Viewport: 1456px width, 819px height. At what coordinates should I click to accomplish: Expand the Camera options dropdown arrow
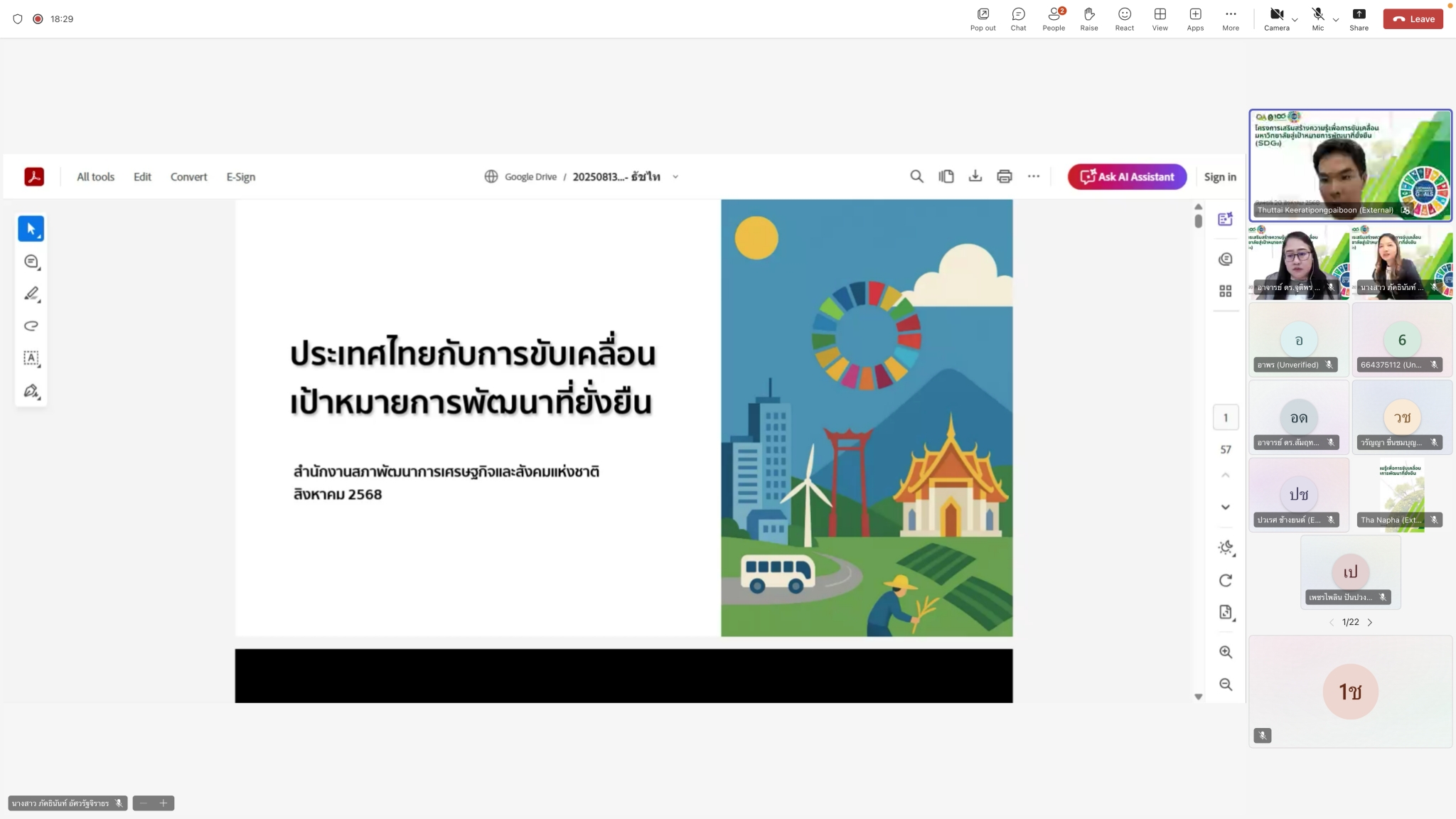pyautogui.click(x=1295, y=20)
